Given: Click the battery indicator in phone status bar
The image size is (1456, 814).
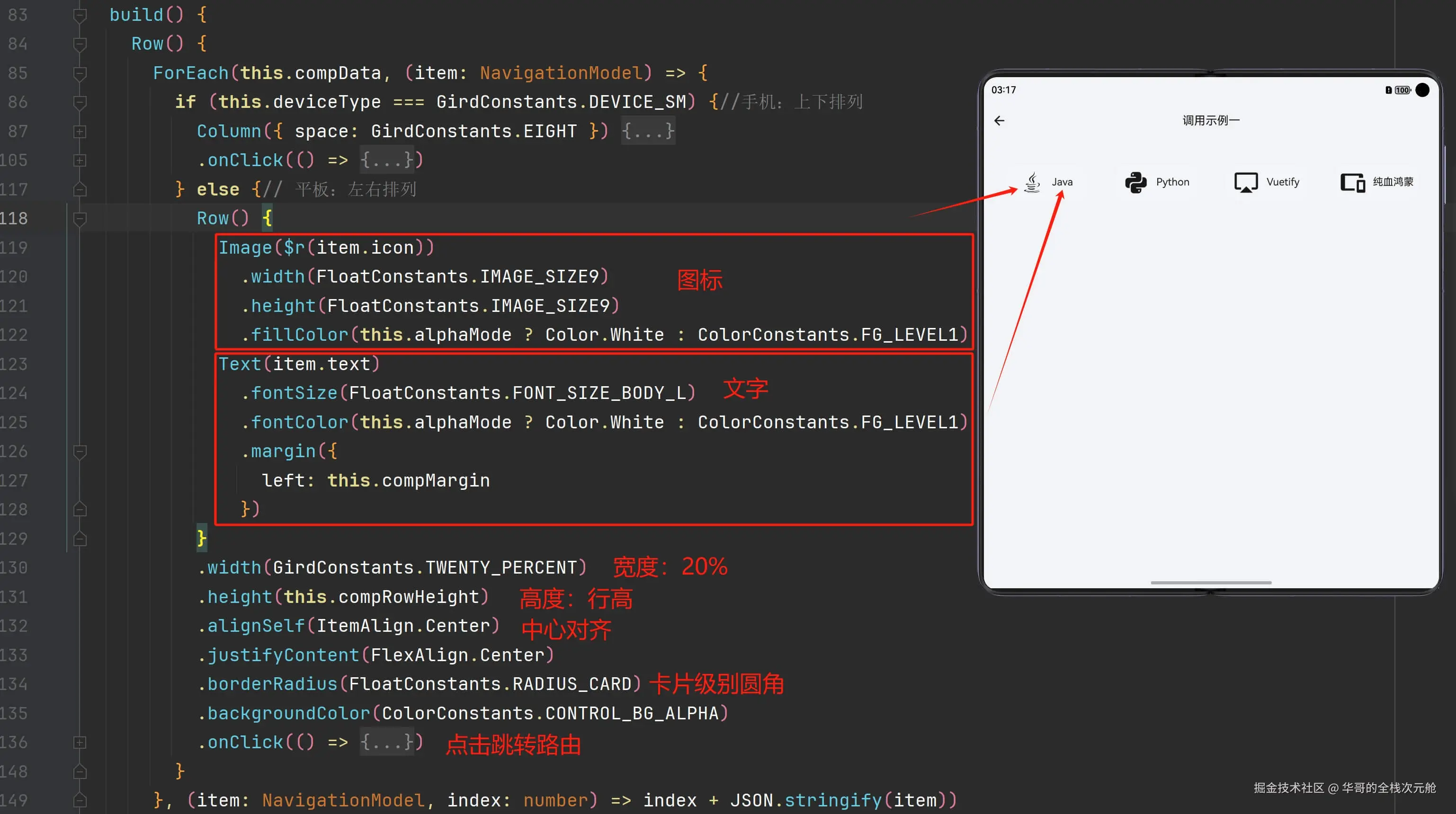Looking at the screenshot, I should click(1402, 90).
